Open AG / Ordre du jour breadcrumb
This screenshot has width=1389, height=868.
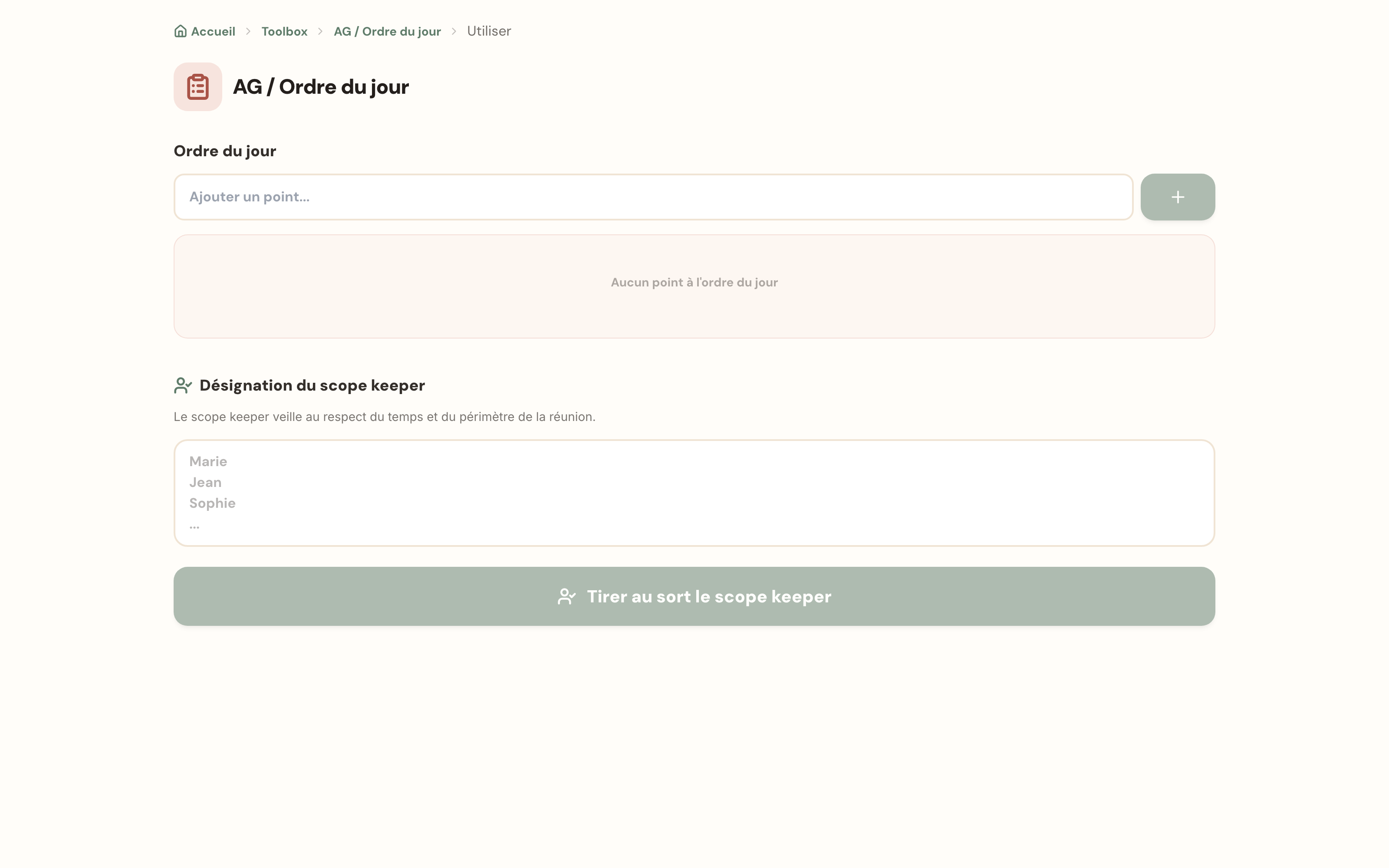[388, 31]
